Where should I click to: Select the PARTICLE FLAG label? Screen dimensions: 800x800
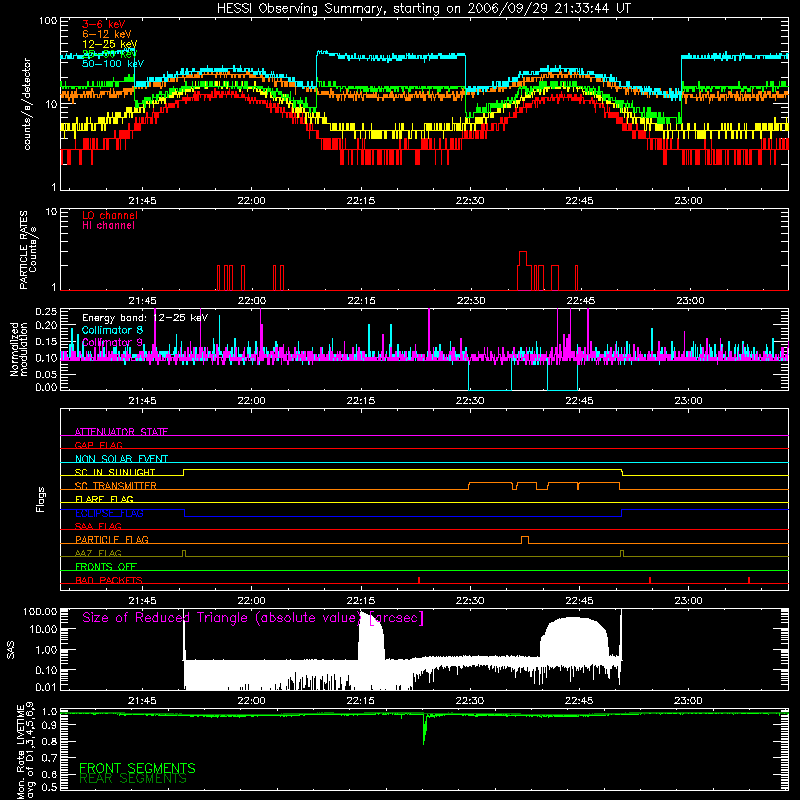(x=112, y=539)
